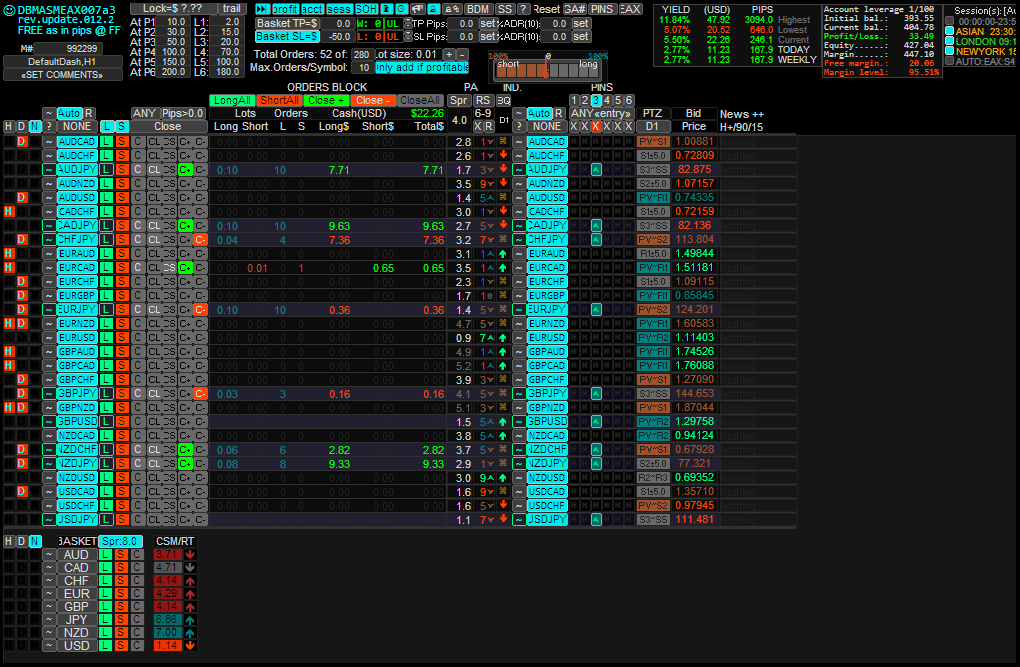Viewport: 1020px width, 667px height.
Task: Increase lot size with plus button
Action: [449, 55]
